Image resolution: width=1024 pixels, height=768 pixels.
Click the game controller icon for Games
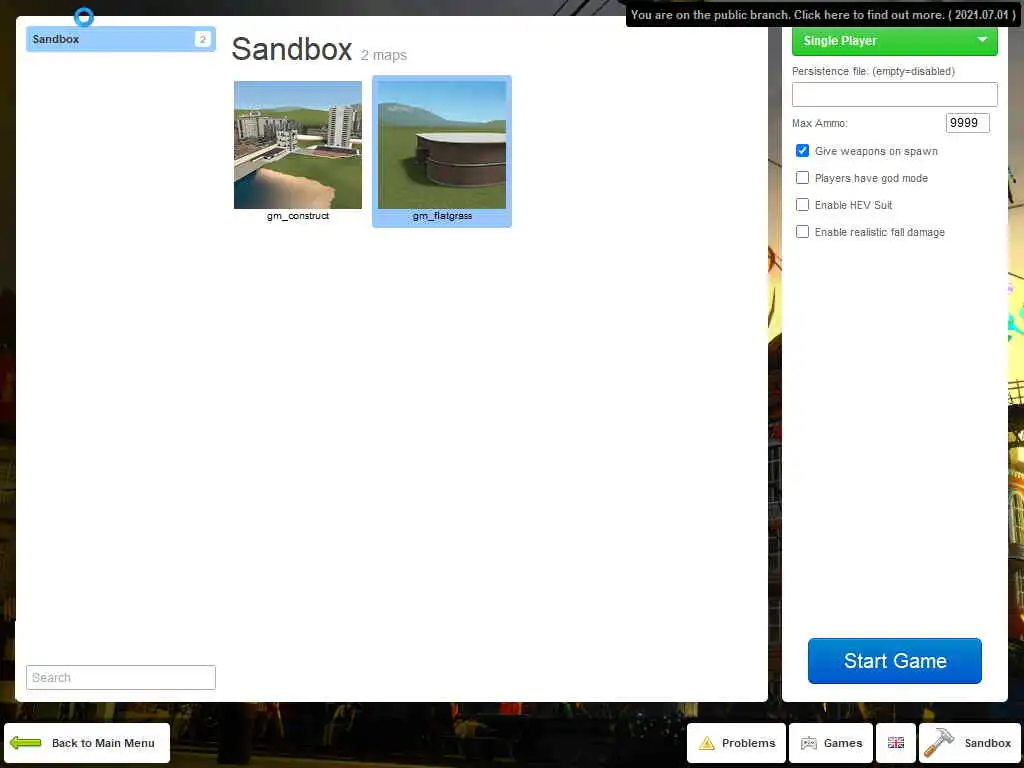point(808,743)
